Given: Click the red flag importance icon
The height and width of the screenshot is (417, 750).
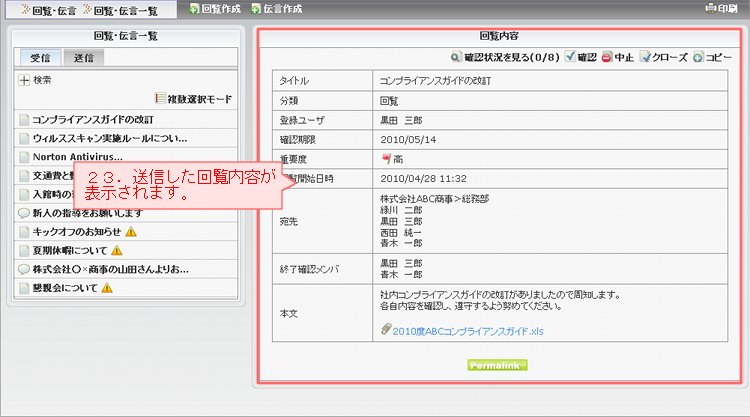Looking at the screenshot, I should coord(386,158).
